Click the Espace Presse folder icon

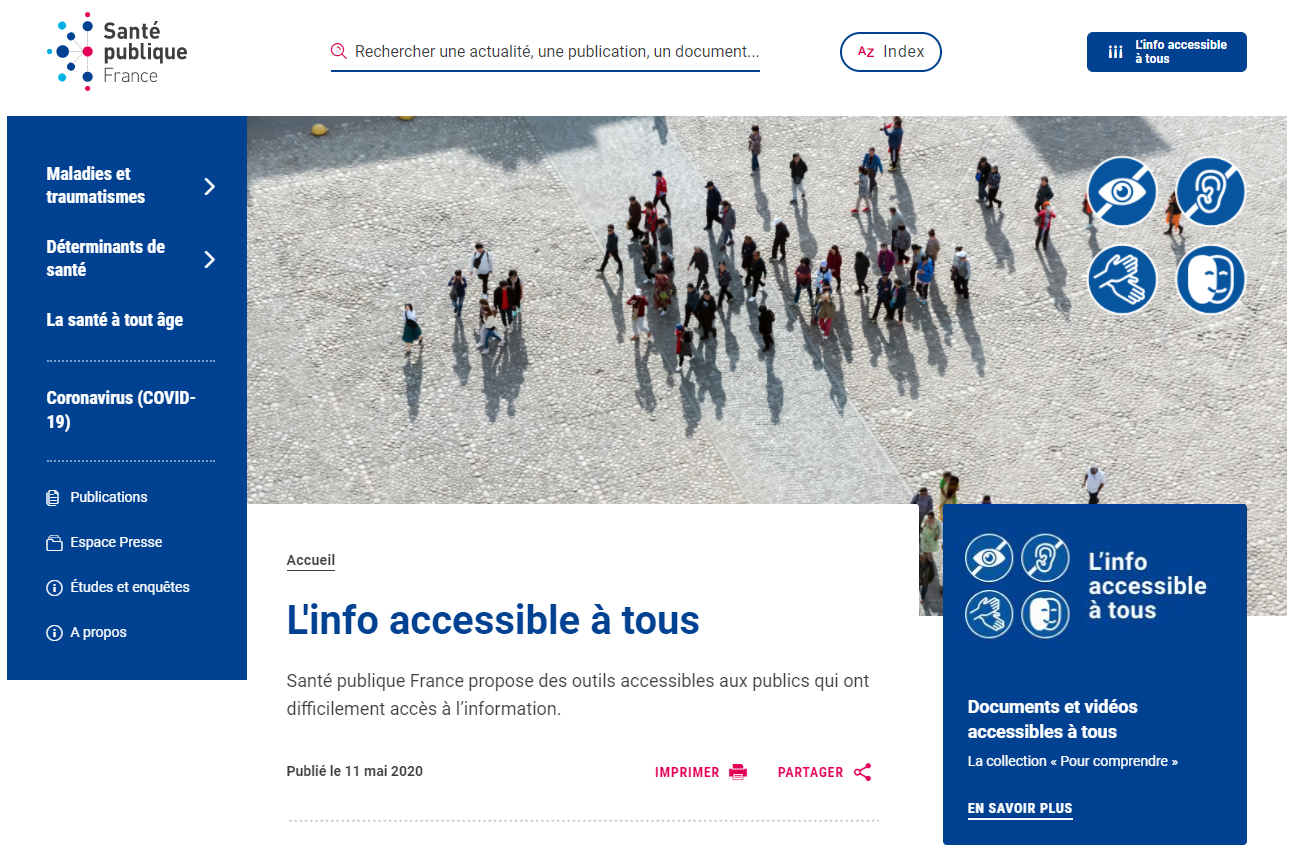(x=54, y=542)
